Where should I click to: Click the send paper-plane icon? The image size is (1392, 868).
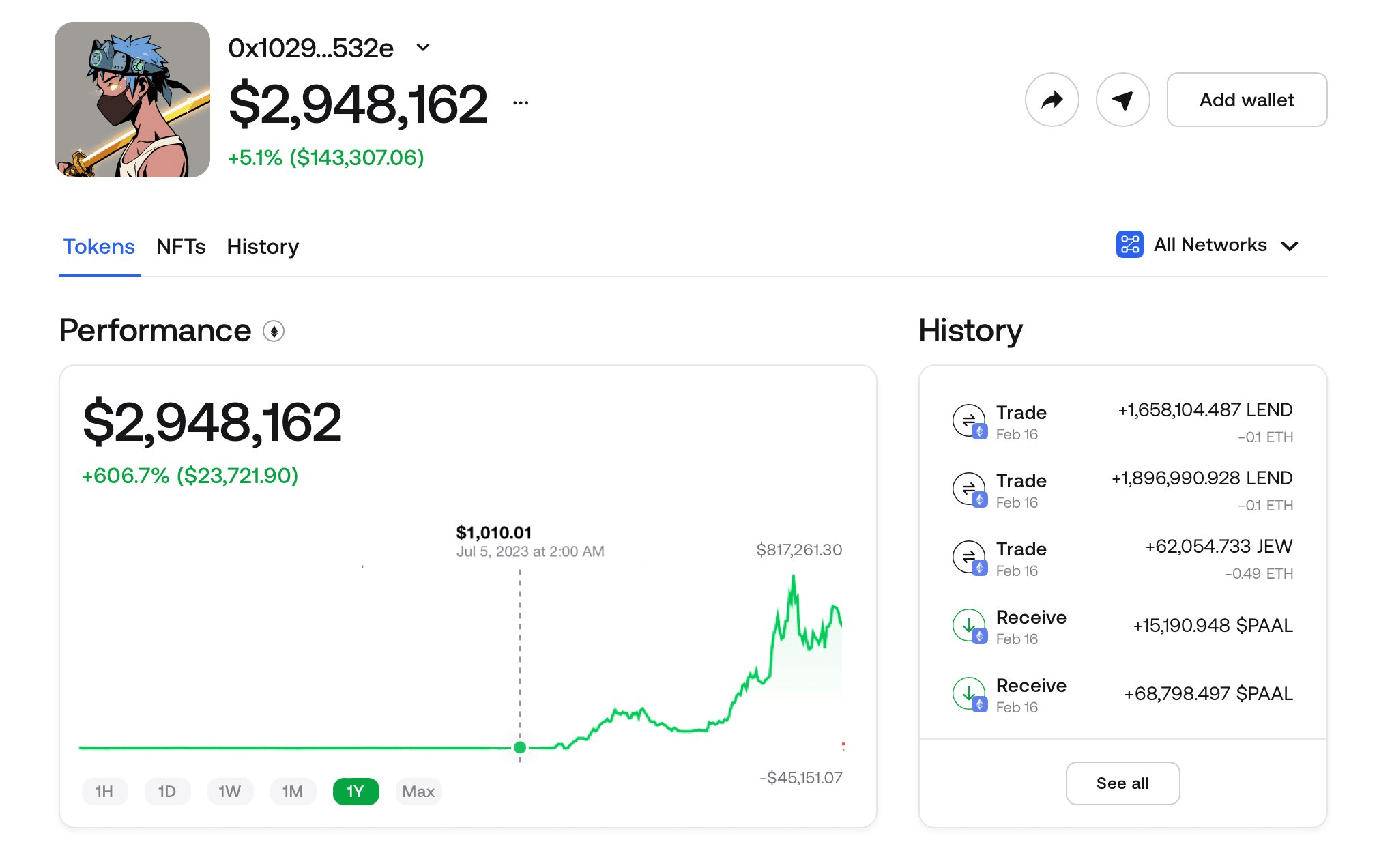click(1122, 100)
